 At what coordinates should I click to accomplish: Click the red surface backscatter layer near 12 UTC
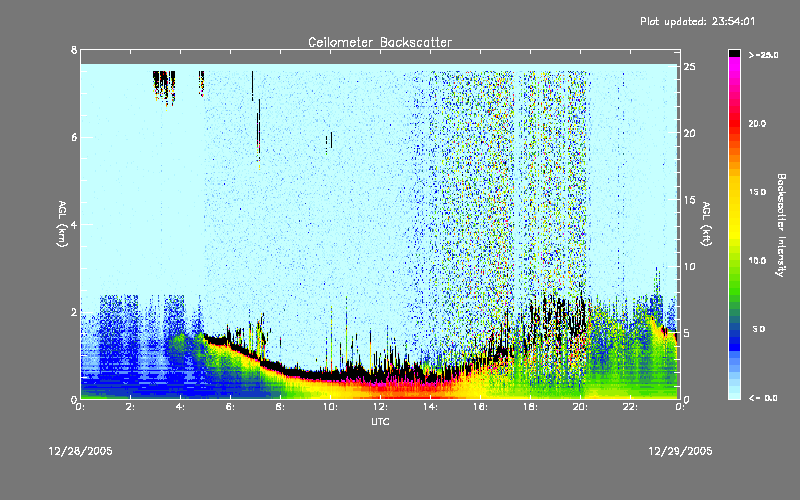coord(388,390)
